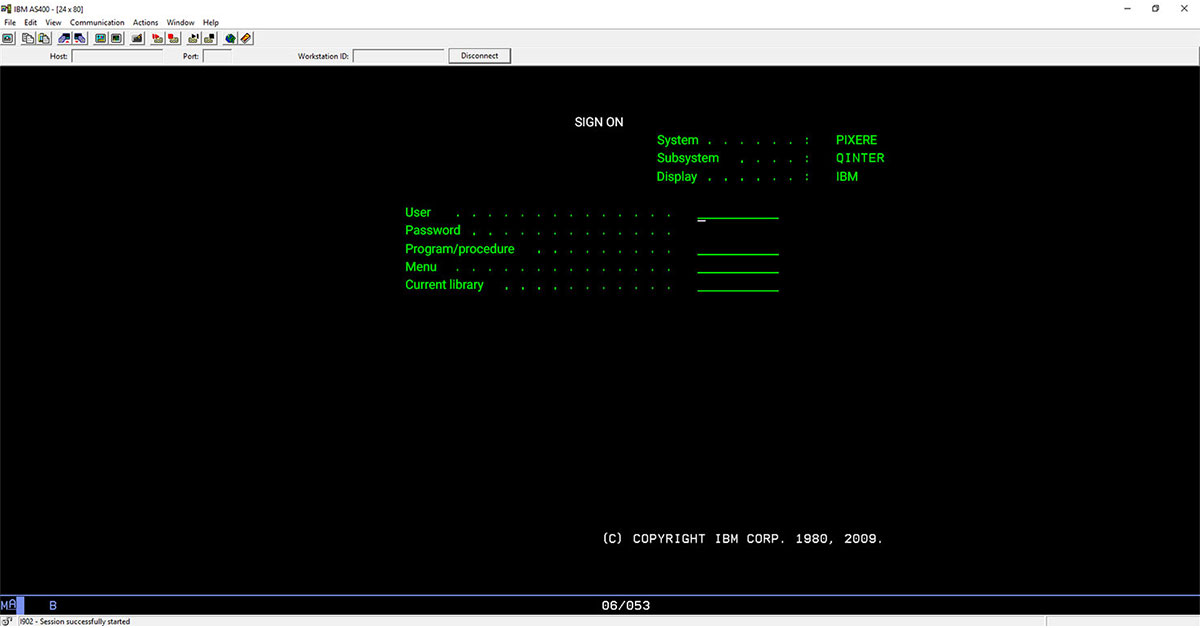1200x628 pixels.
Task: Open the Edit menu
Action: point(31,22)
